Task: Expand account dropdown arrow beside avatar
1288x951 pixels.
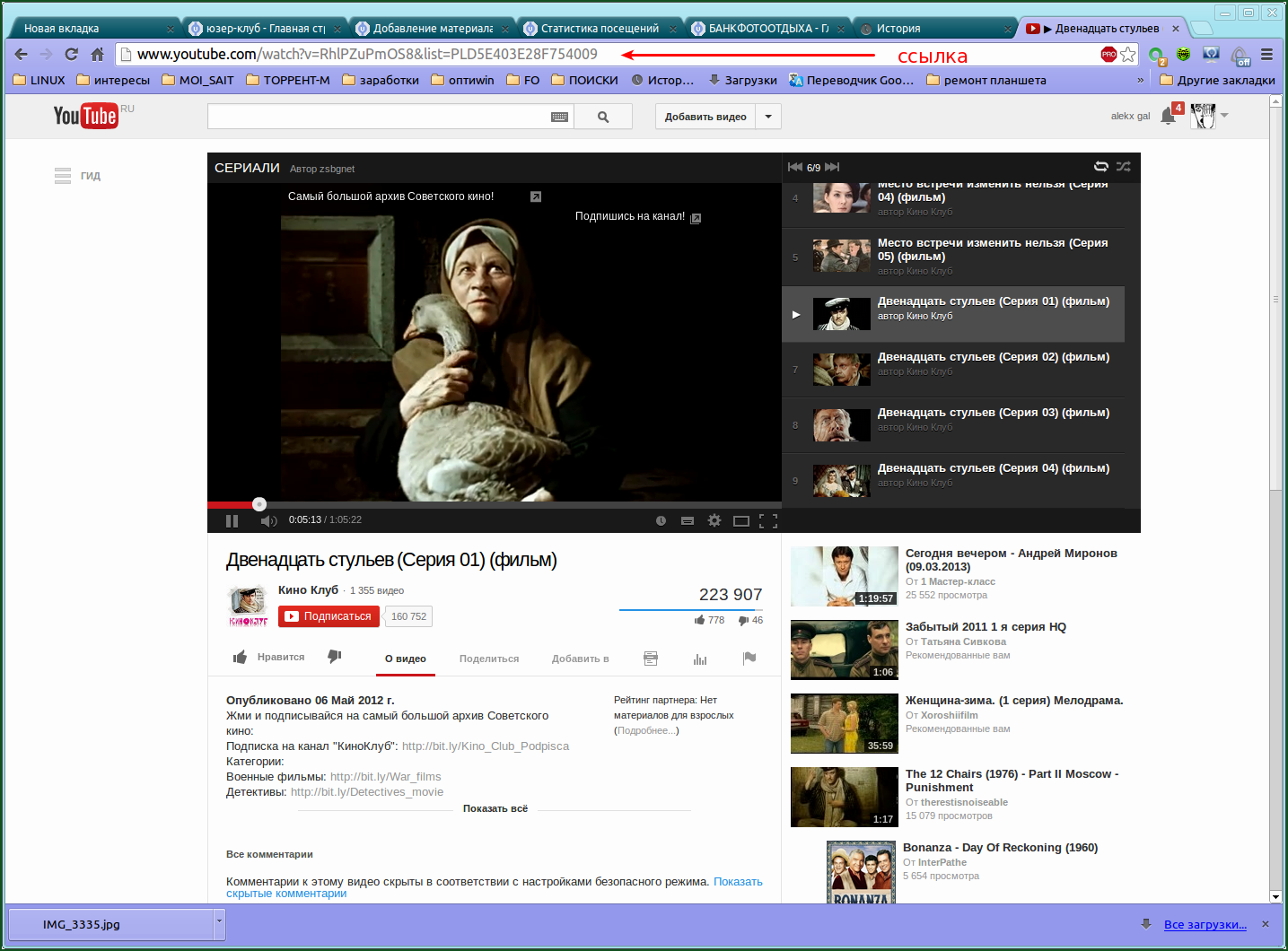Action: [x=1224, y=116]
